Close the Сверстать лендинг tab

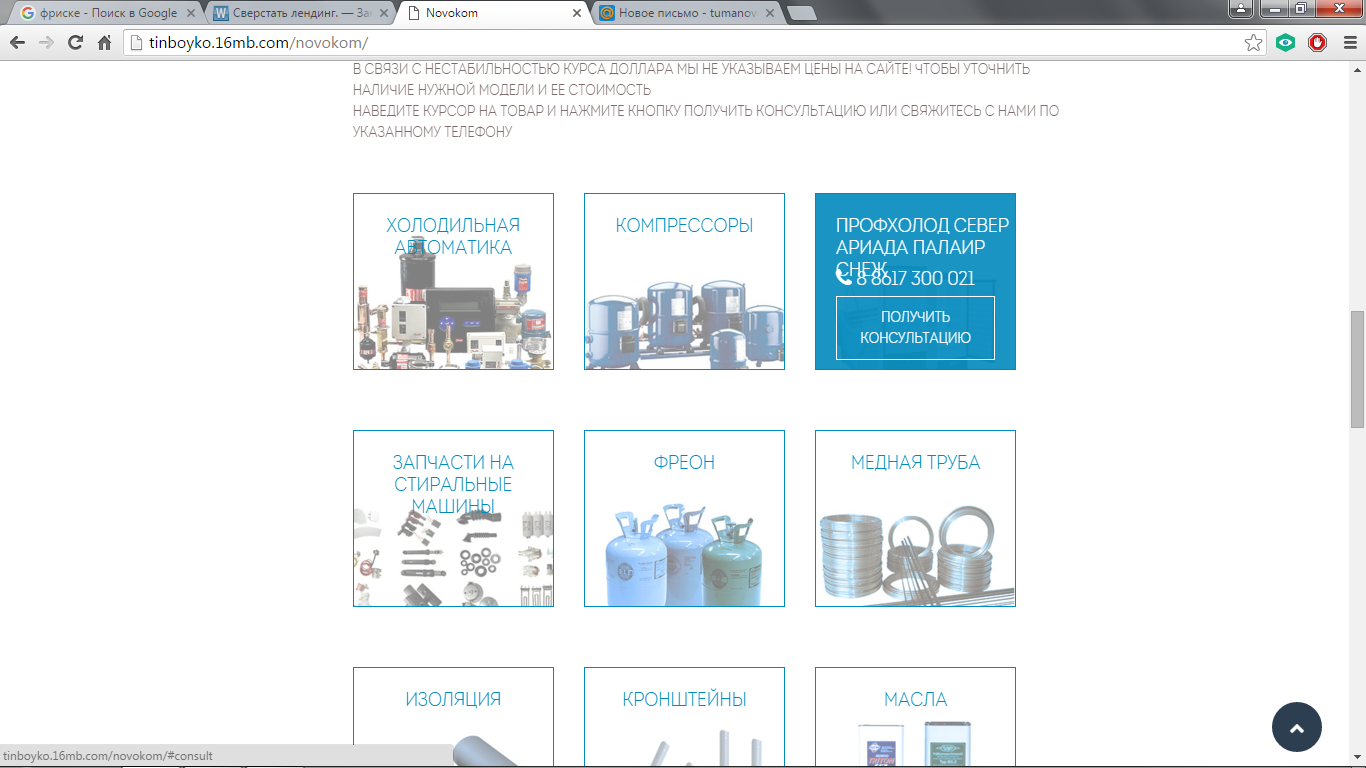tap(384, 13)
